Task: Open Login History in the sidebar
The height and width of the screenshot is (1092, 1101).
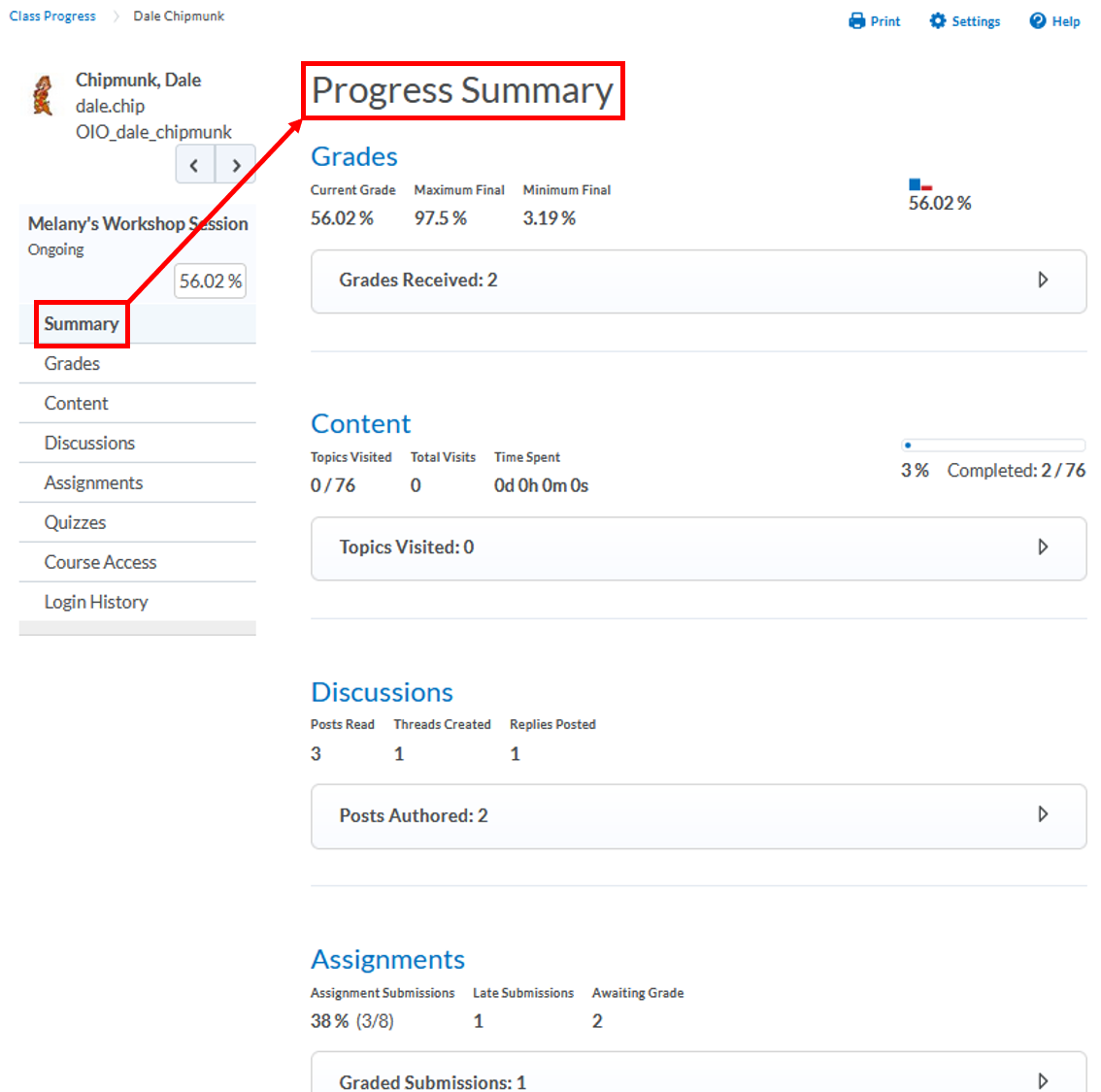Action: pyautogui.click(x=96, y=602)
